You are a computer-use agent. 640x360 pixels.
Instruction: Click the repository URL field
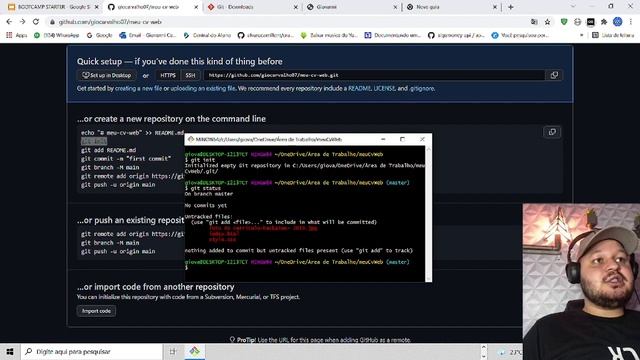click(375, 75)
